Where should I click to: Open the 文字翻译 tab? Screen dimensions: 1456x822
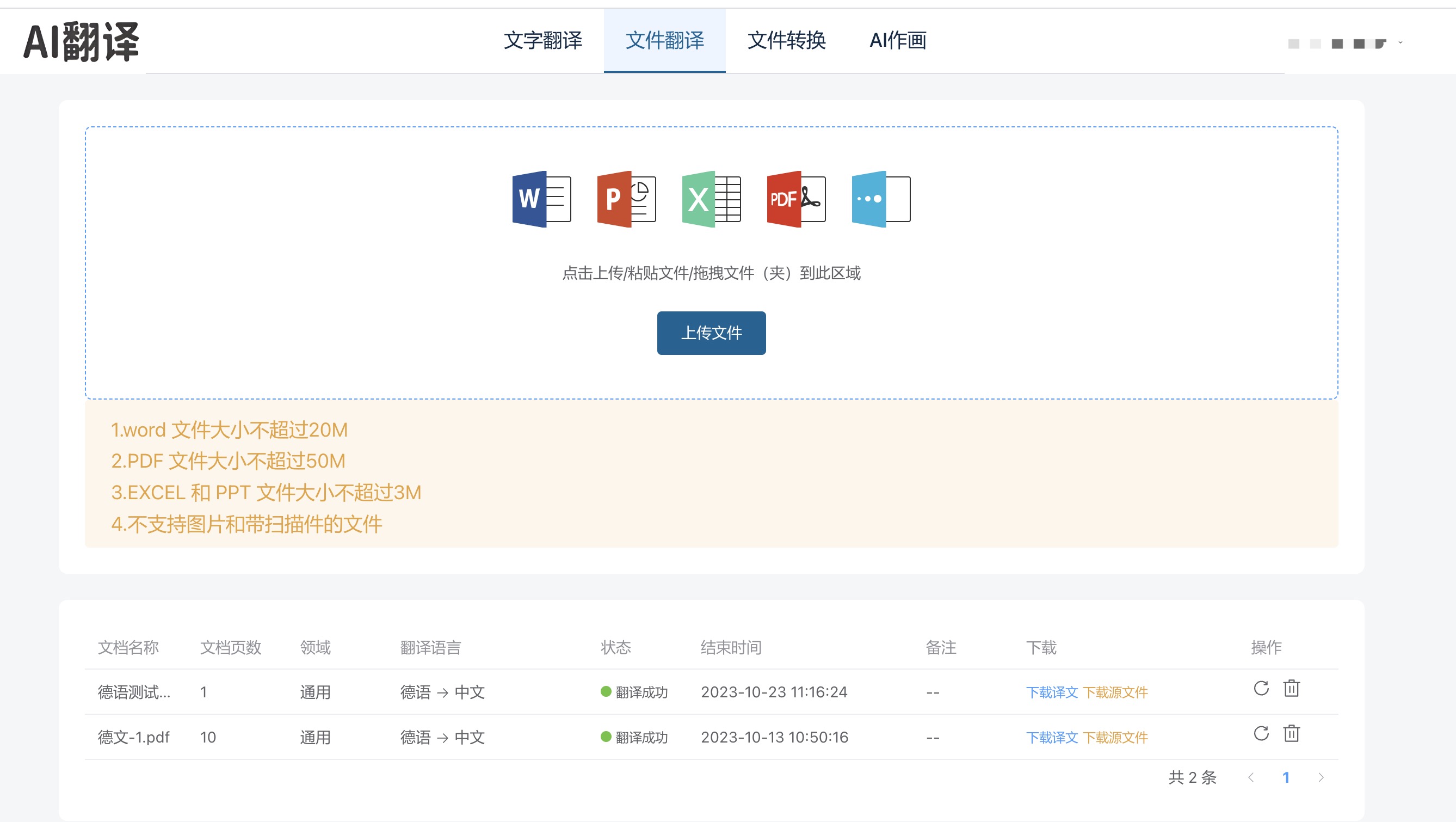[542, 41]
